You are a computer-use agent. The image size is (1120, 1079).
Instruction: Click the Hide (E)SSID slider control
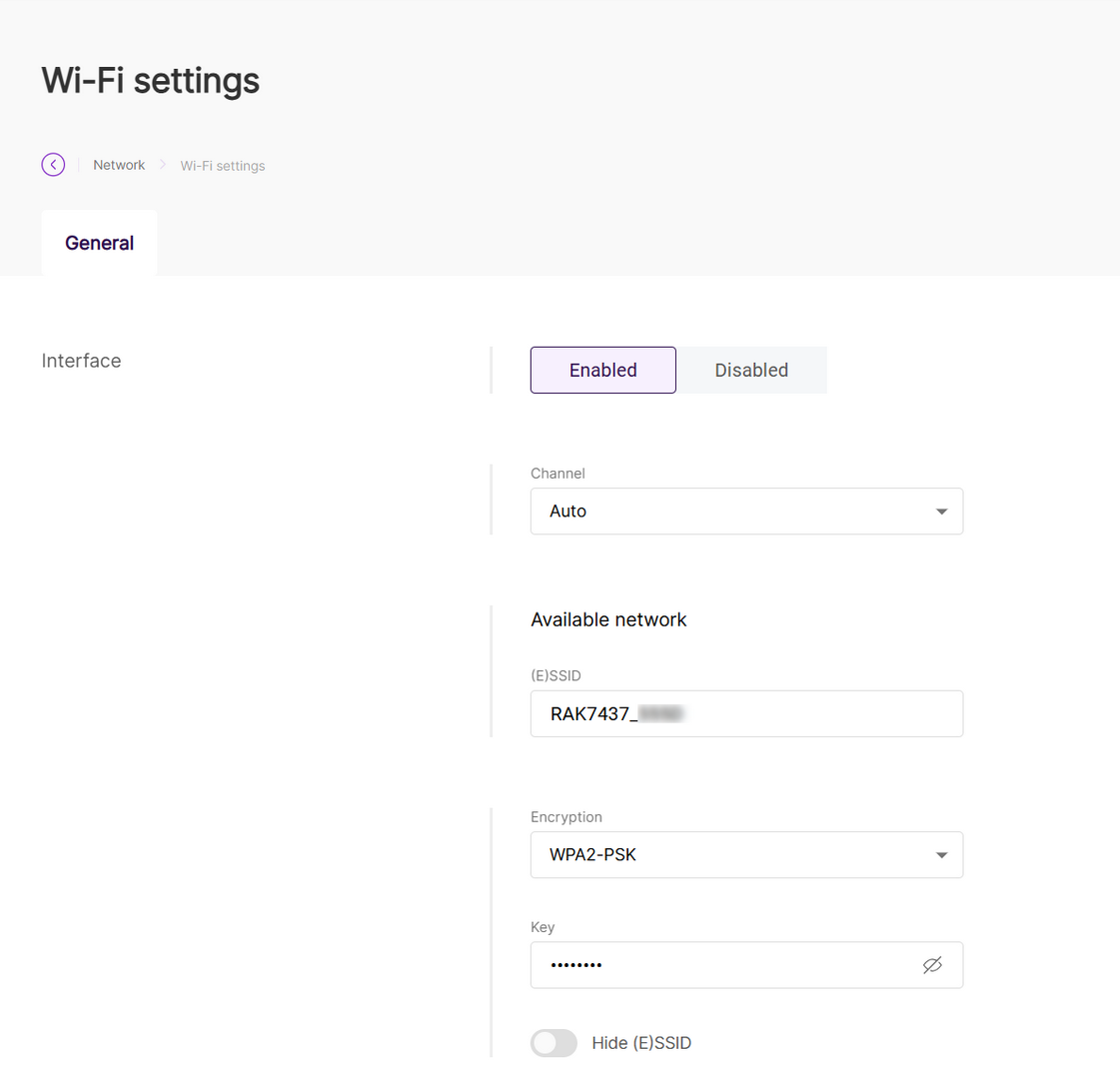click(554, 1042)
